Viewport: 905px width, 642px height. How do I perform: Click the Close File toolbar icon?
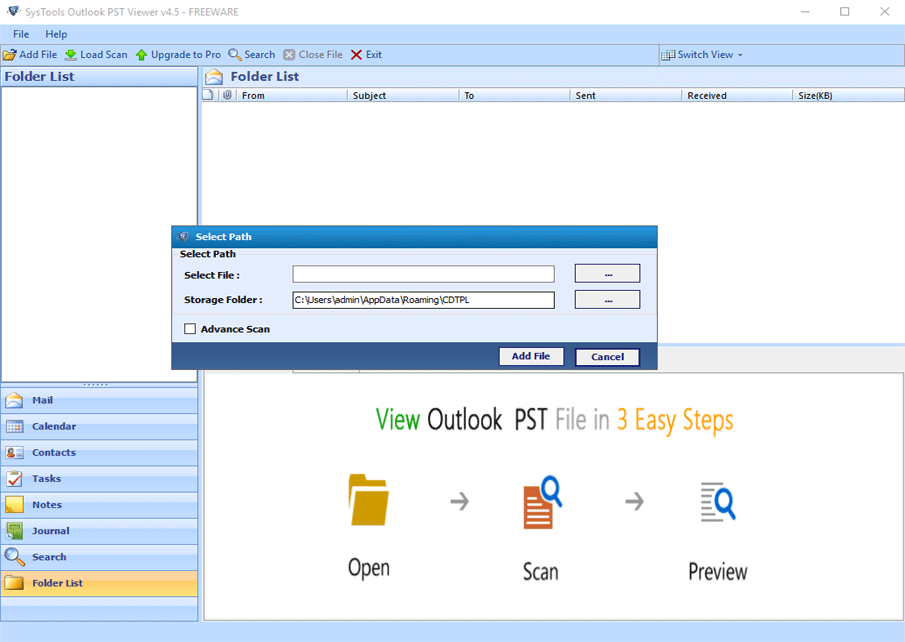click(x=289, y=55)
